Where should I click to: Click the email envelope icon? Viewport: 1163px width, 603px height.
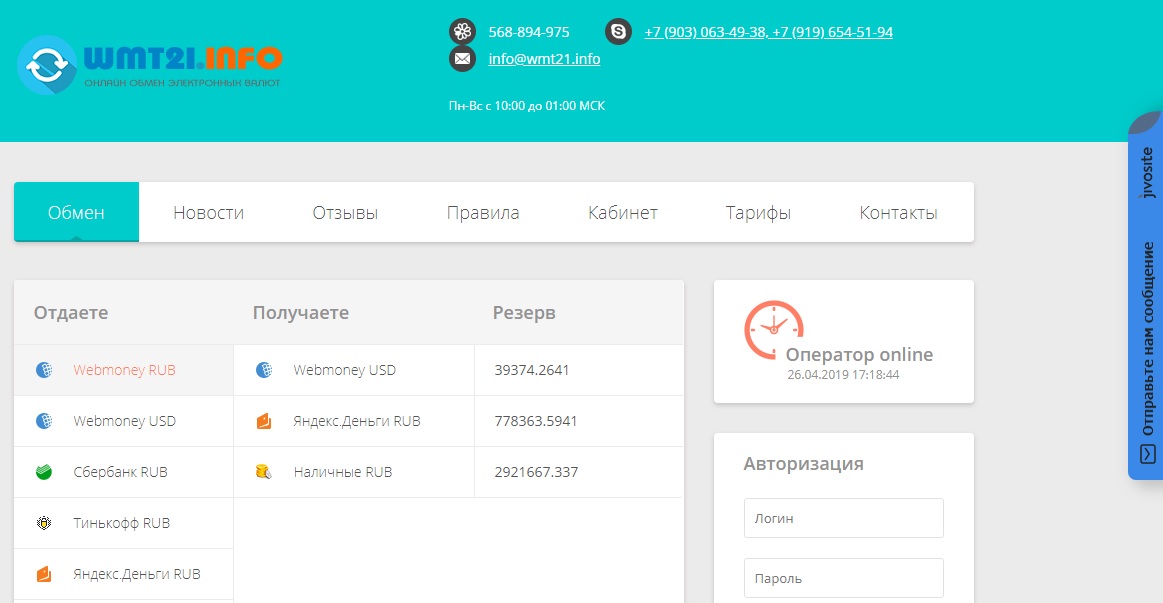[x=462, y=59]
